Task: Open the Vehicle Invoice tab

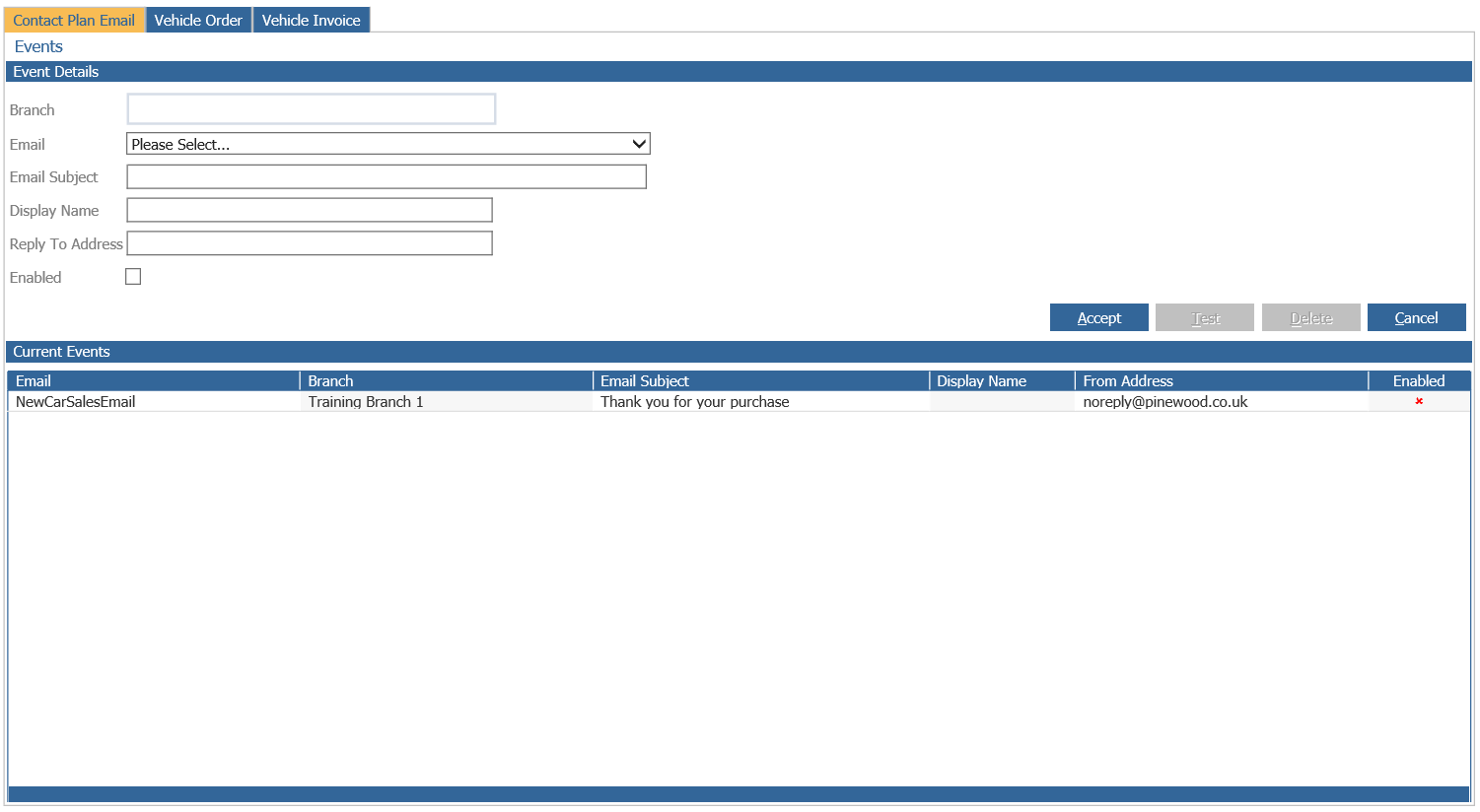Action: pyautogui.click(x=312, y=20)
